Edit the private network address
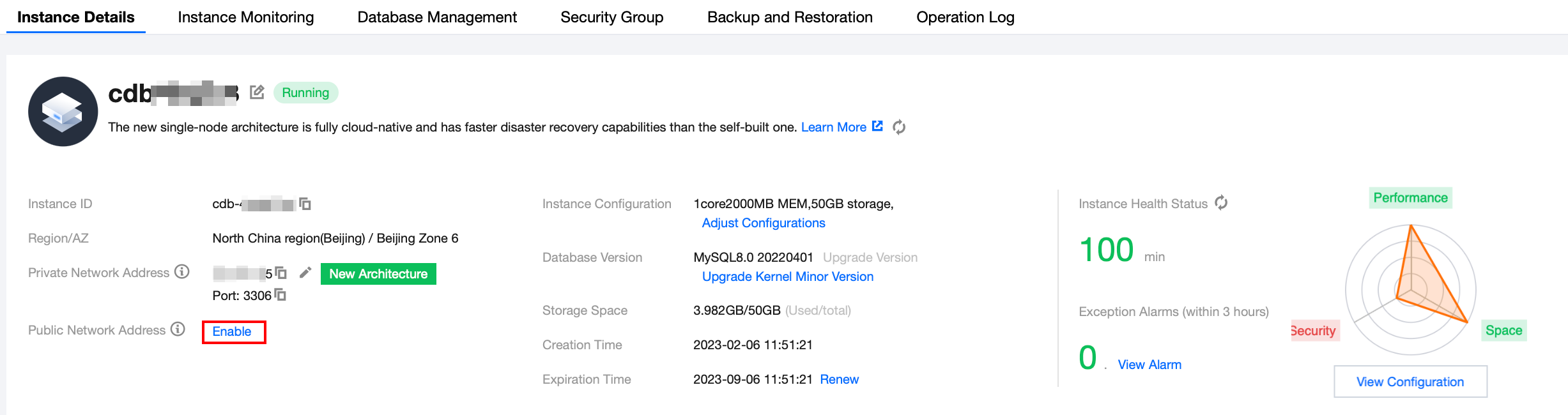Image resolution: width=1568 pixels, height=415 pixels. click(305, 273)
